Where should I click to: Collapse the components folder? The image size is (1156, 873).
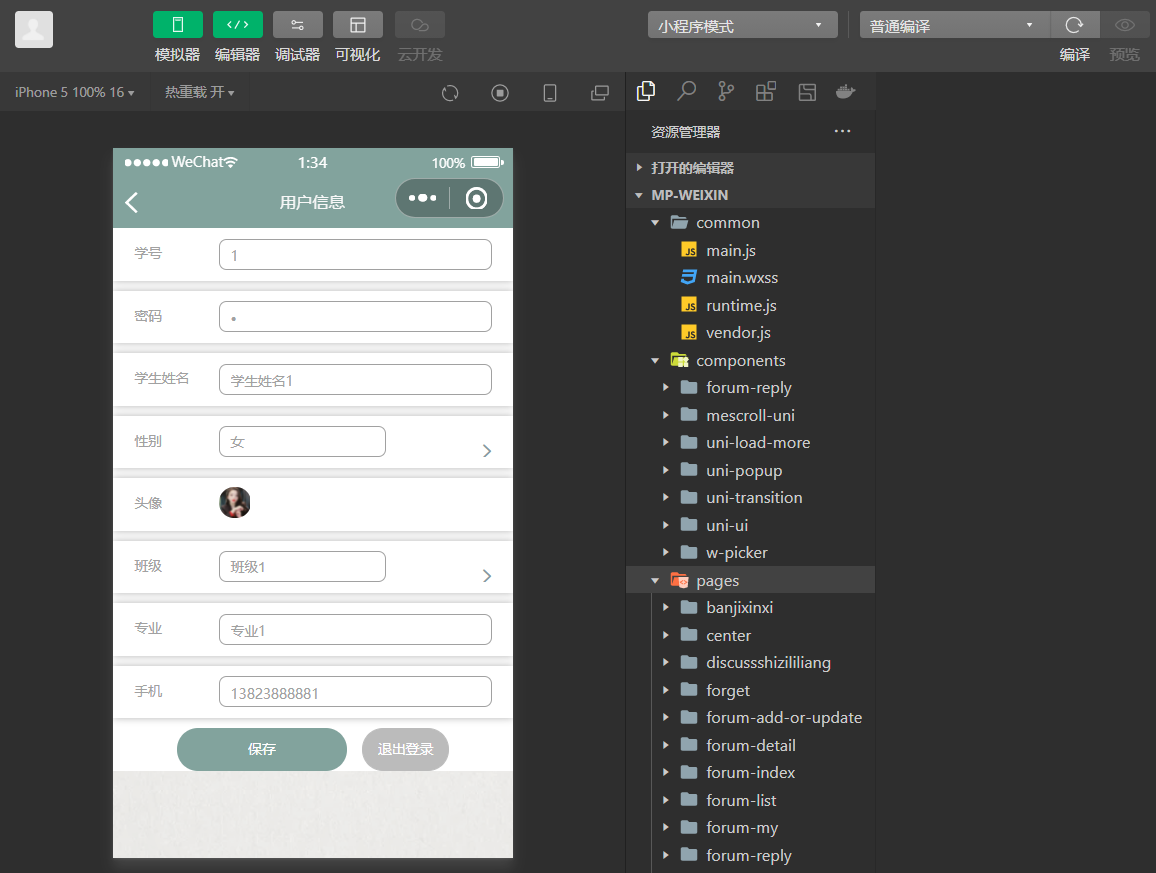[x=751, y=361]
